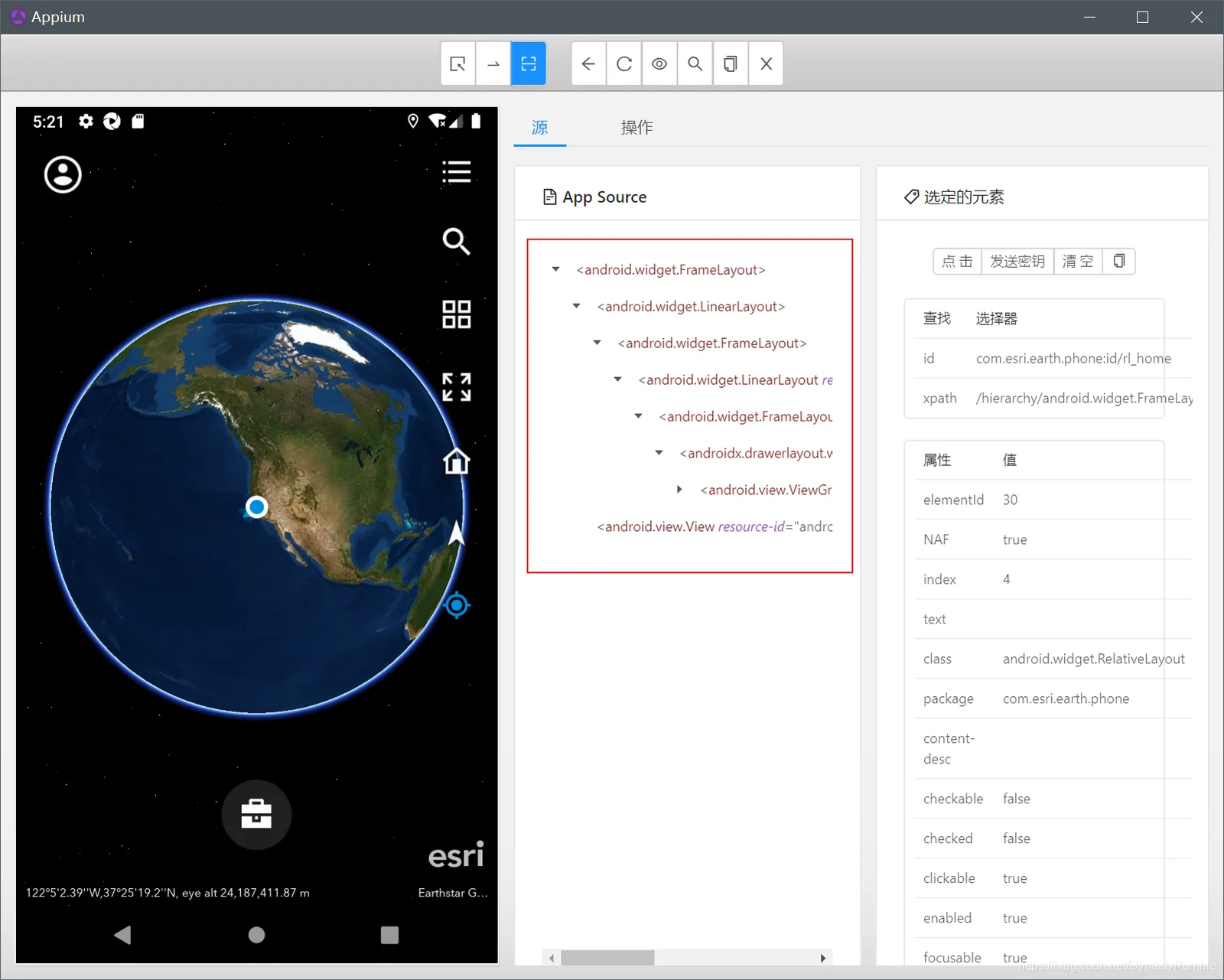1224x980 pixels.
Task: Open the list menu icon in the app
Action: pos(457,172)
